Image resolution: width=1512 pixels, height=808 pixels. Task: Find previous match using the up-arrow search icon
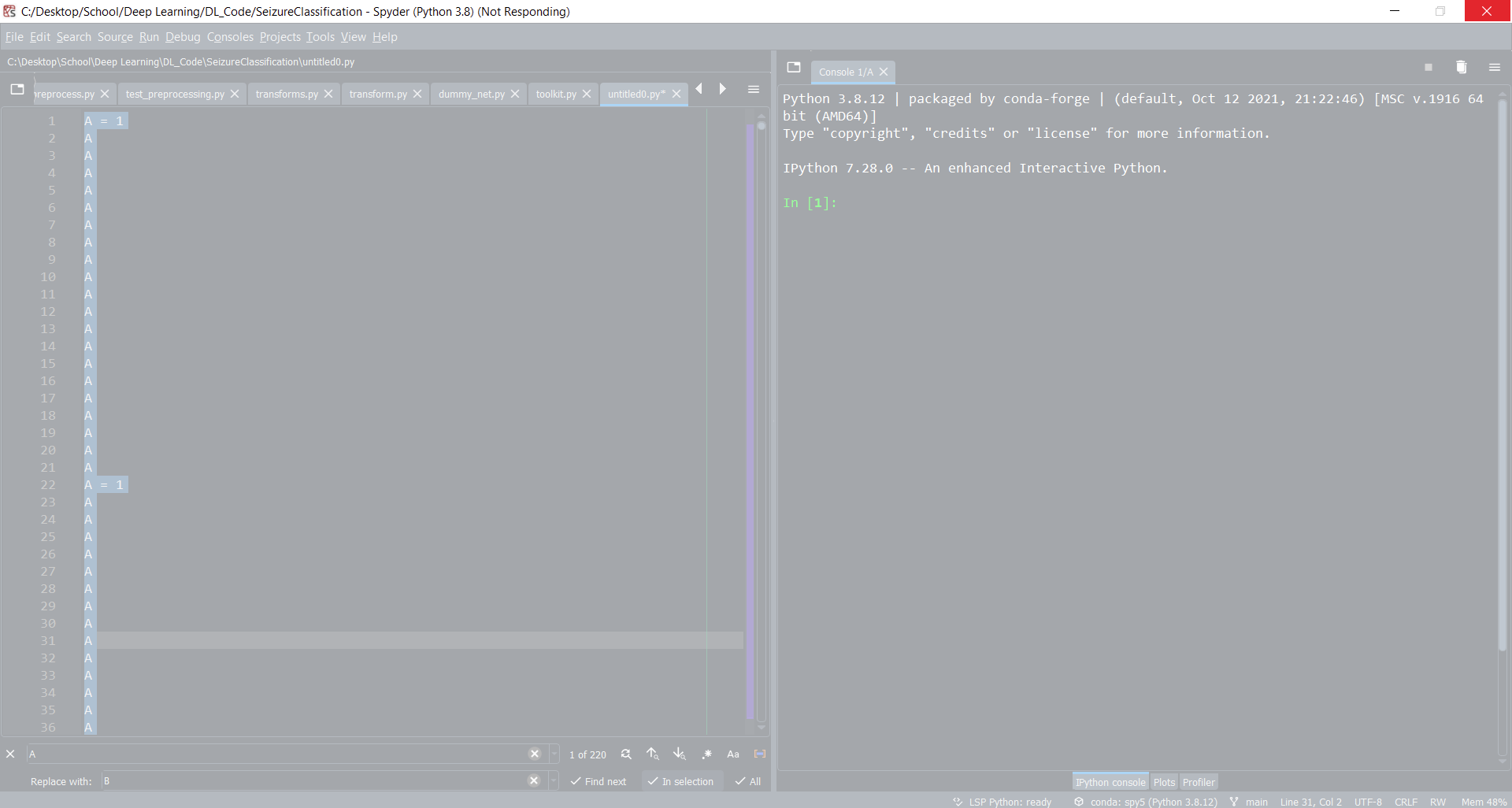coord(654,754)
